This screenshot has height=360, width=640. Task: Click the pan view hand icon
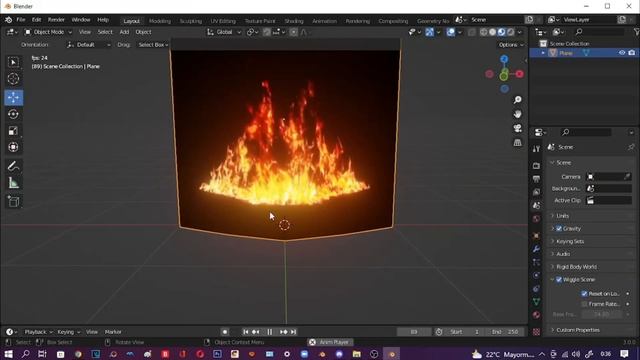[518, 114]
